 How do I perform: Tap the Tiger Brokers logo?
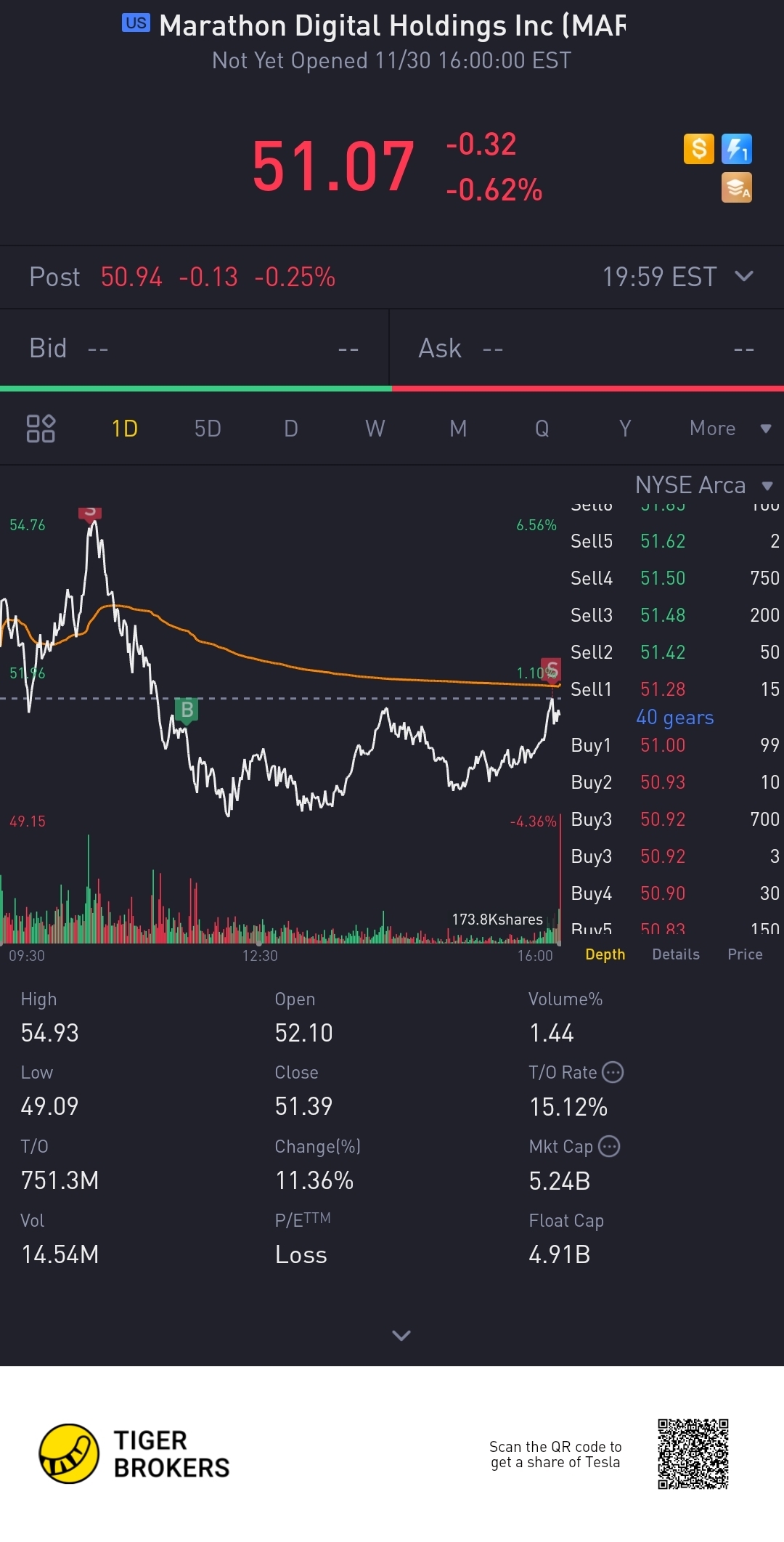pos(134,1453)
